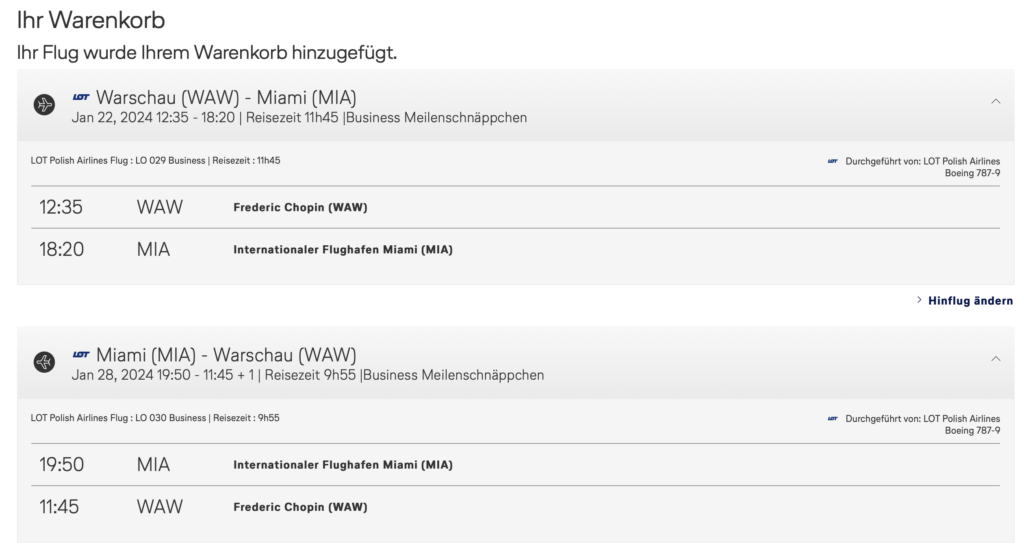
Task: Click the 18:20 arrival time in Miami
Action: (61, 249)
